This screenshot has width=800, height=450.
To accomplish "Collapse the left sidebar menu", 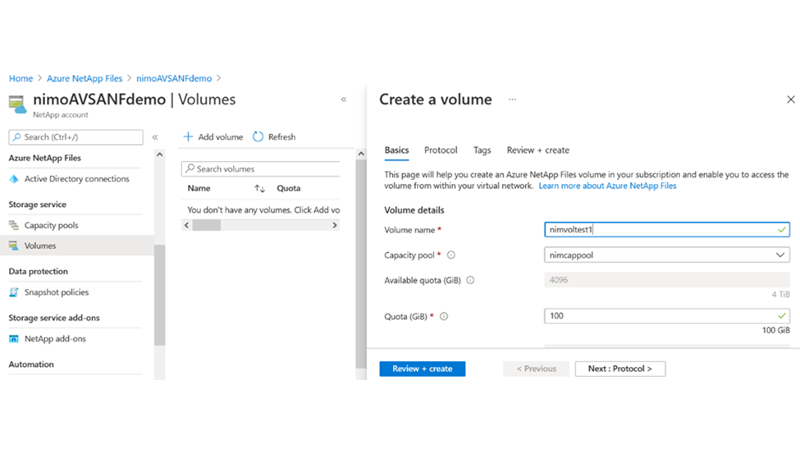I will click(155, 137).
